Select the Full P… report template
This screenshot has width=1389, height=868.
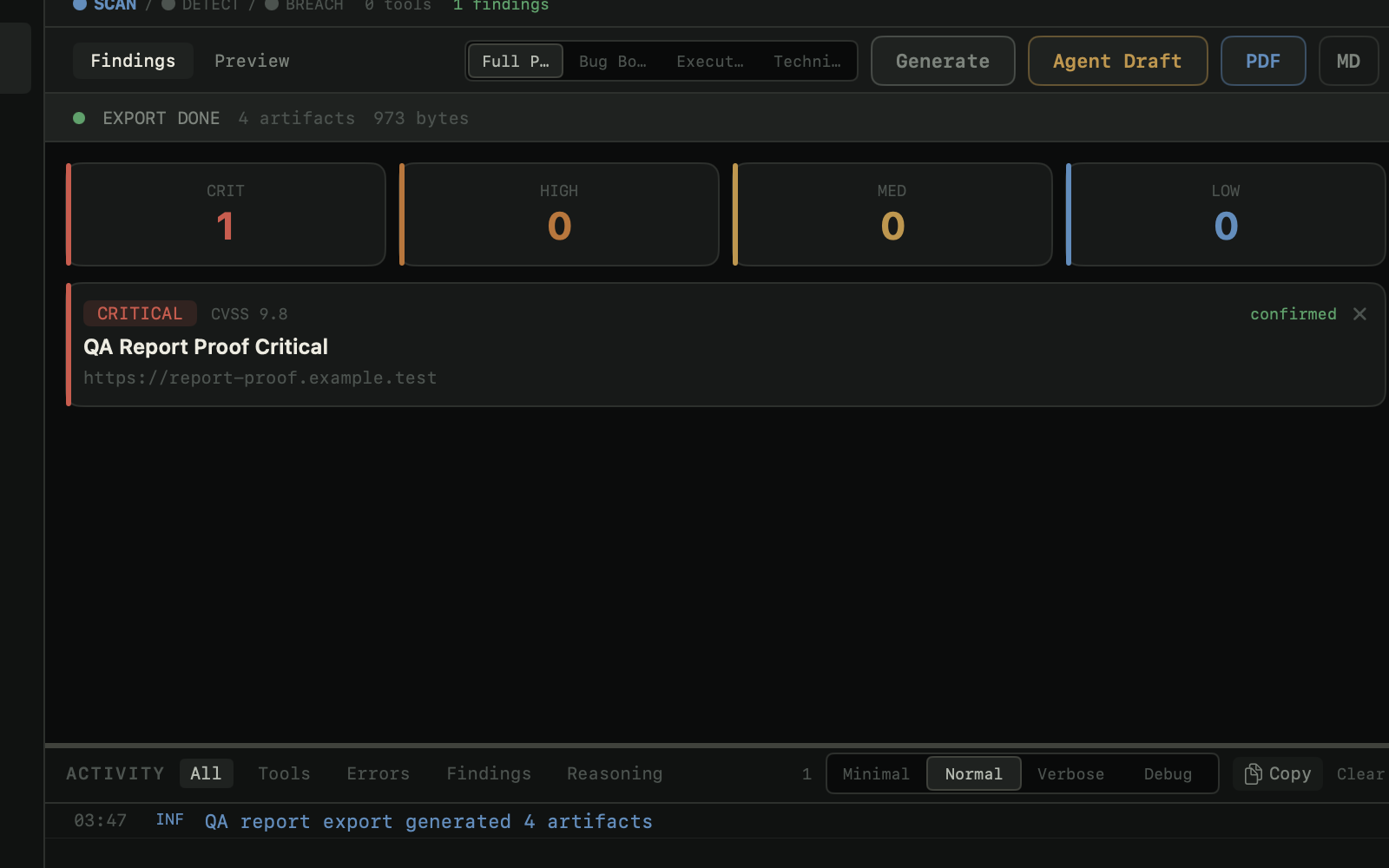516,61
